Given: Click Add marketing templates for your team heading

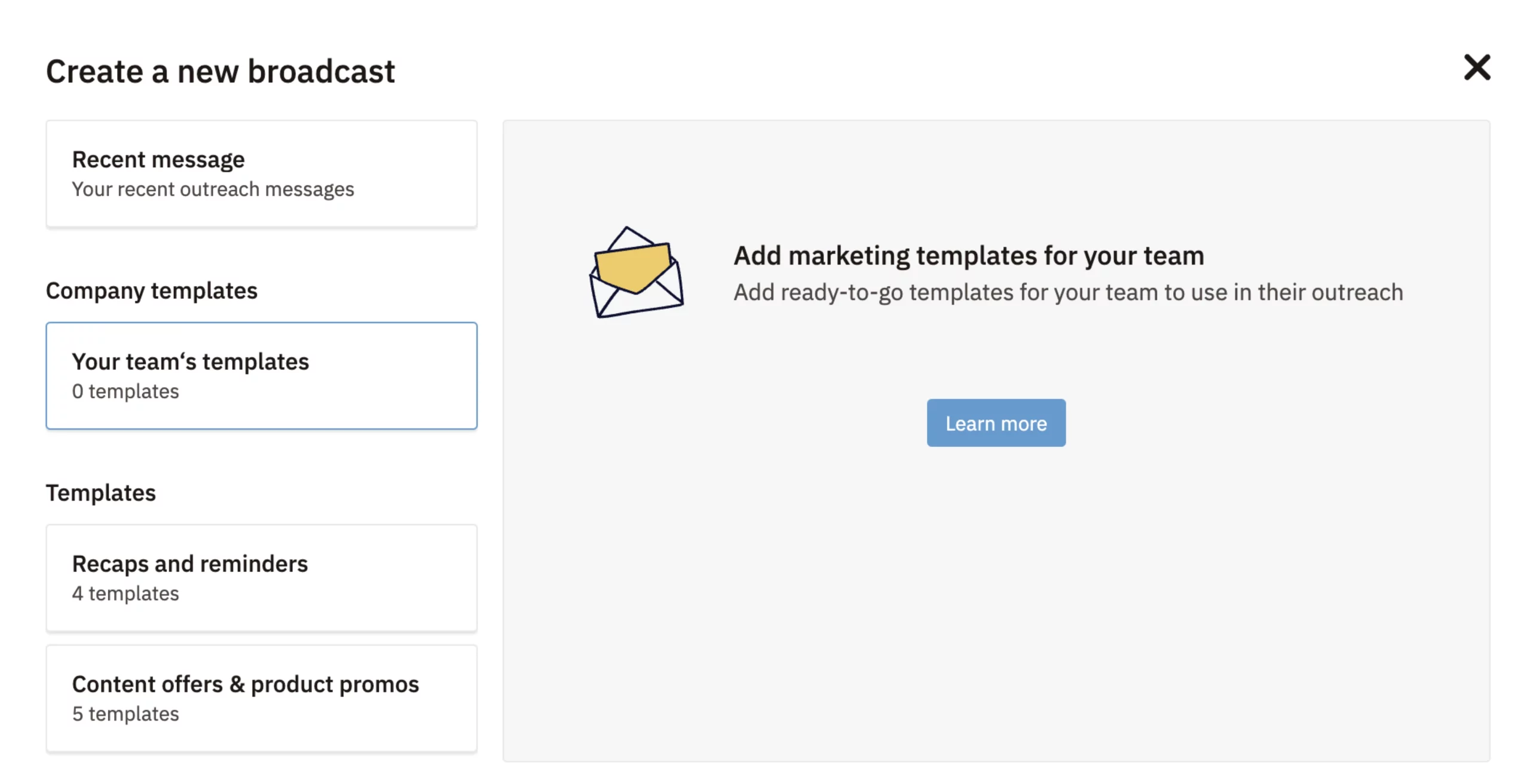Looking at the screenshot, I should 968,256.
